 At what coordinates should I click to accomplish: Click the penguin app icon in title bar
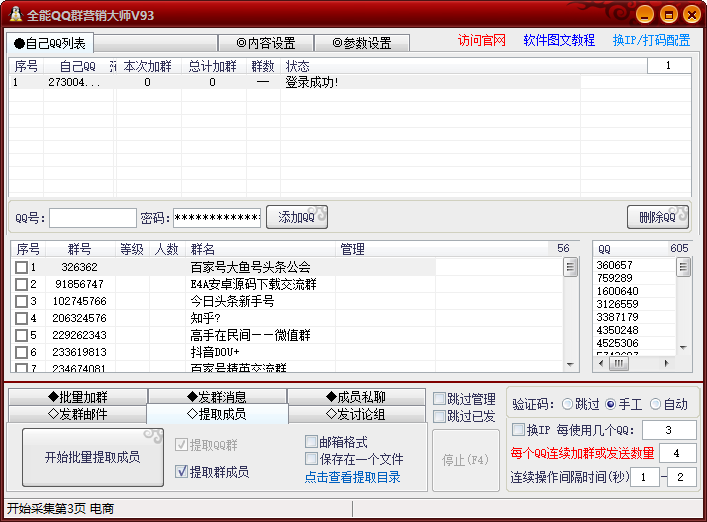pyautogui.click(x=15, y=14)
